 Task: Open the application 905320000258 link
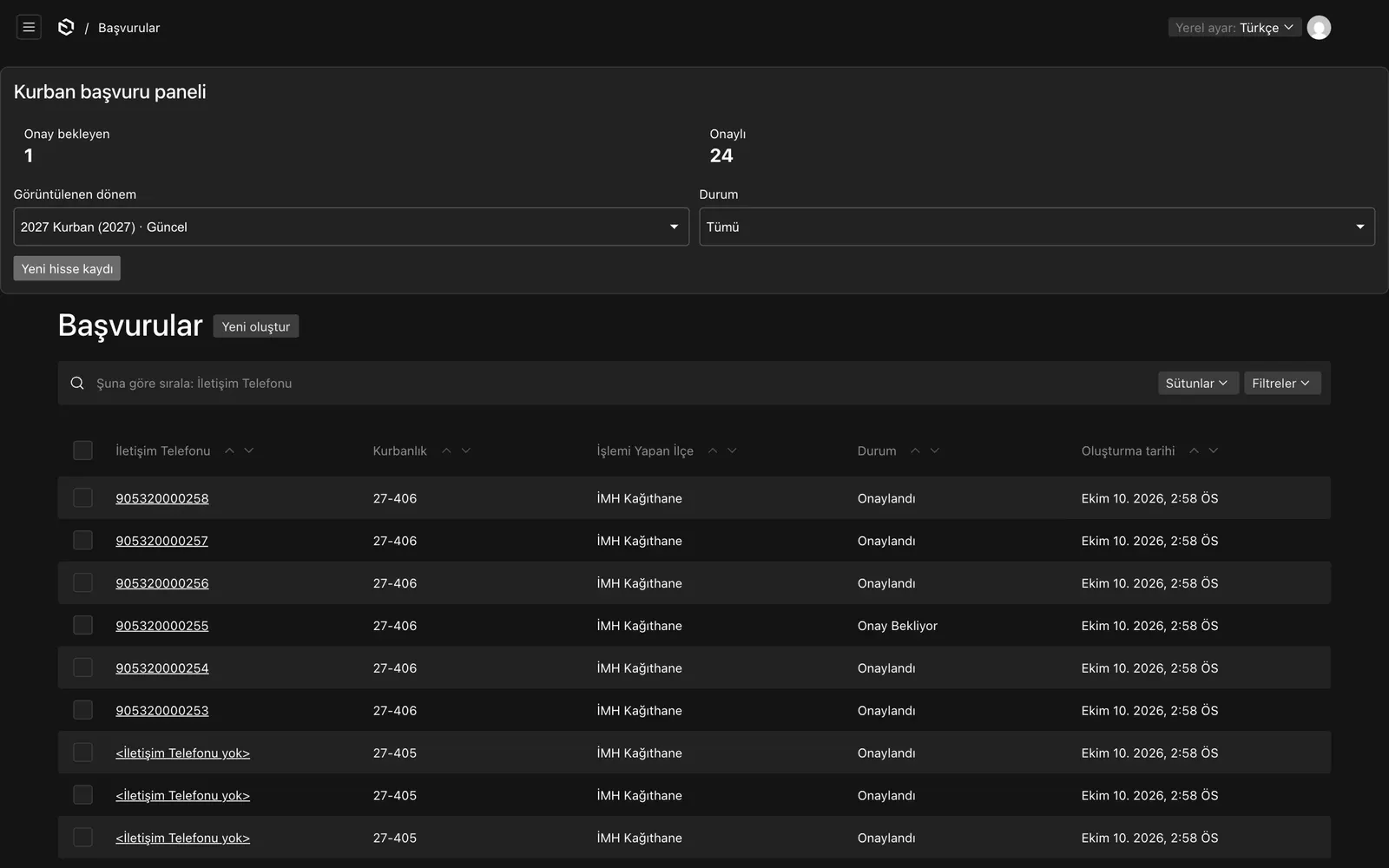click(x=162, y=498)
